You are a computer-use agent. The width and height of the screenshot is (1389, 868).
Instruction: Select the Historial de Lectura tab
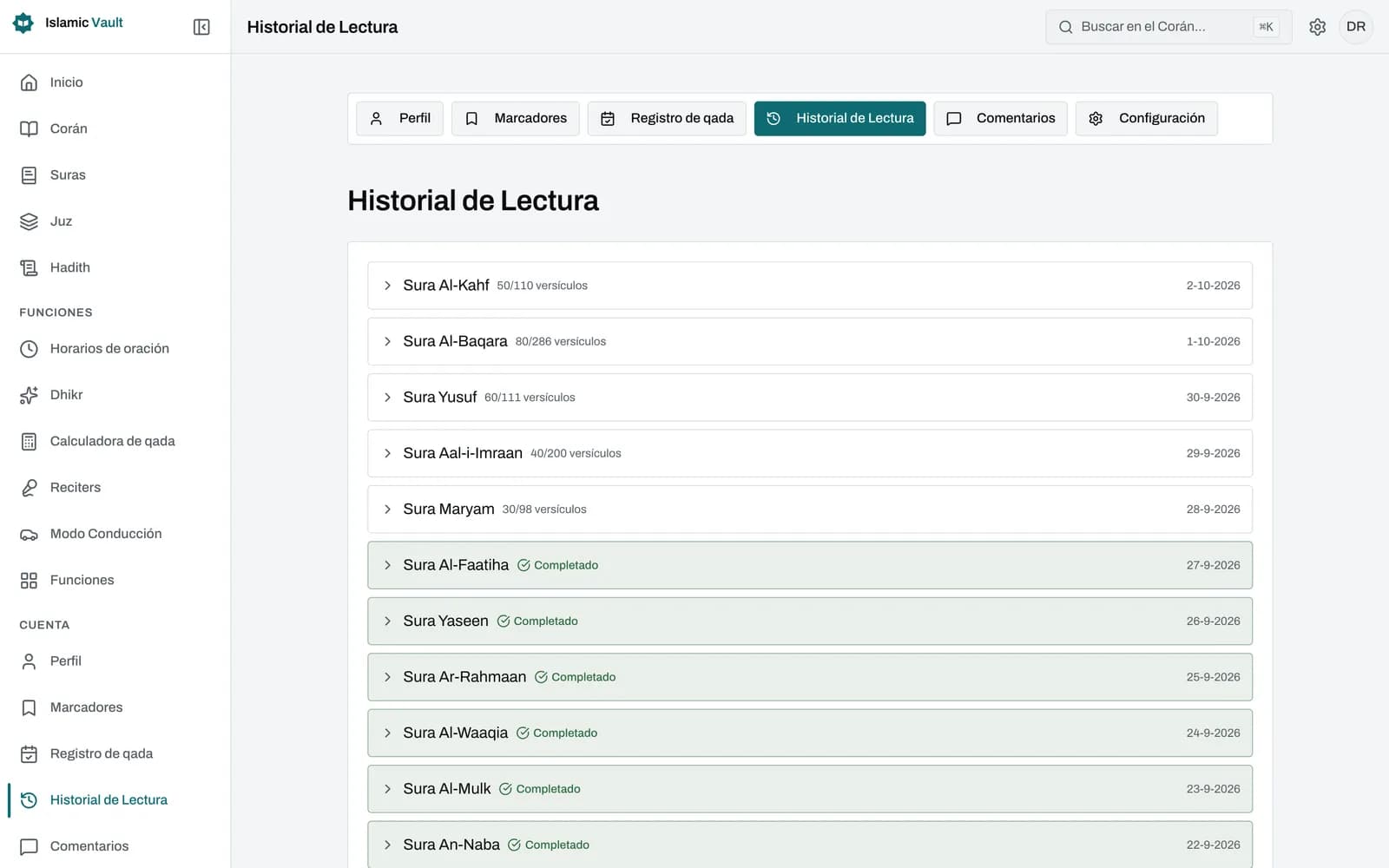point(839,118)
